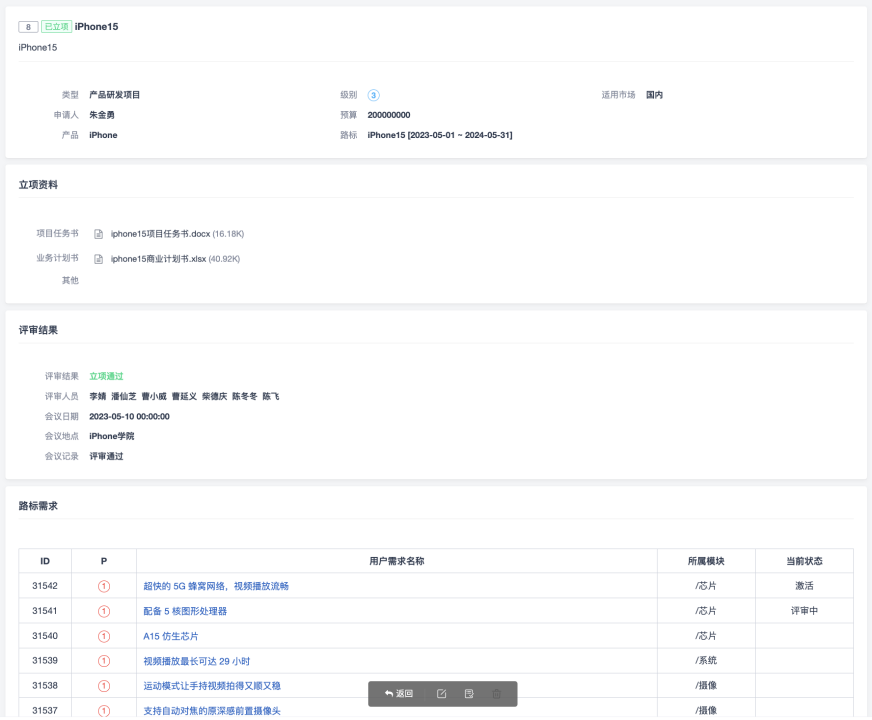Viewport: 872px width, 720px height.
Task: Click reviewer name 李婧
Action: [97, 396]
